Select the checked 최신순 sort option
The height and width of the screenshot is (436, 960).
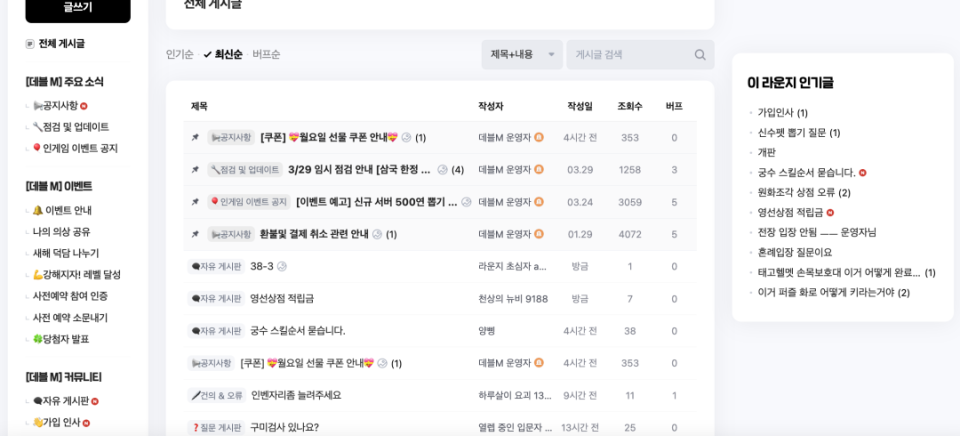pos(223,54)
